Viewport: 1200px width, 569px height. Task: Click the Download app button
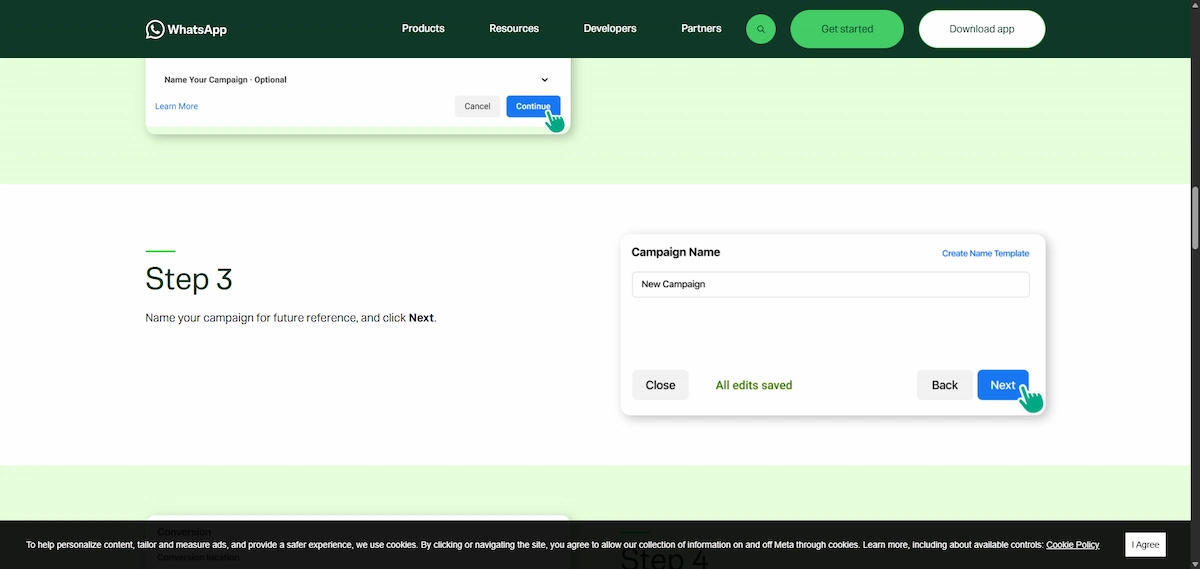[x=982, y=29]
